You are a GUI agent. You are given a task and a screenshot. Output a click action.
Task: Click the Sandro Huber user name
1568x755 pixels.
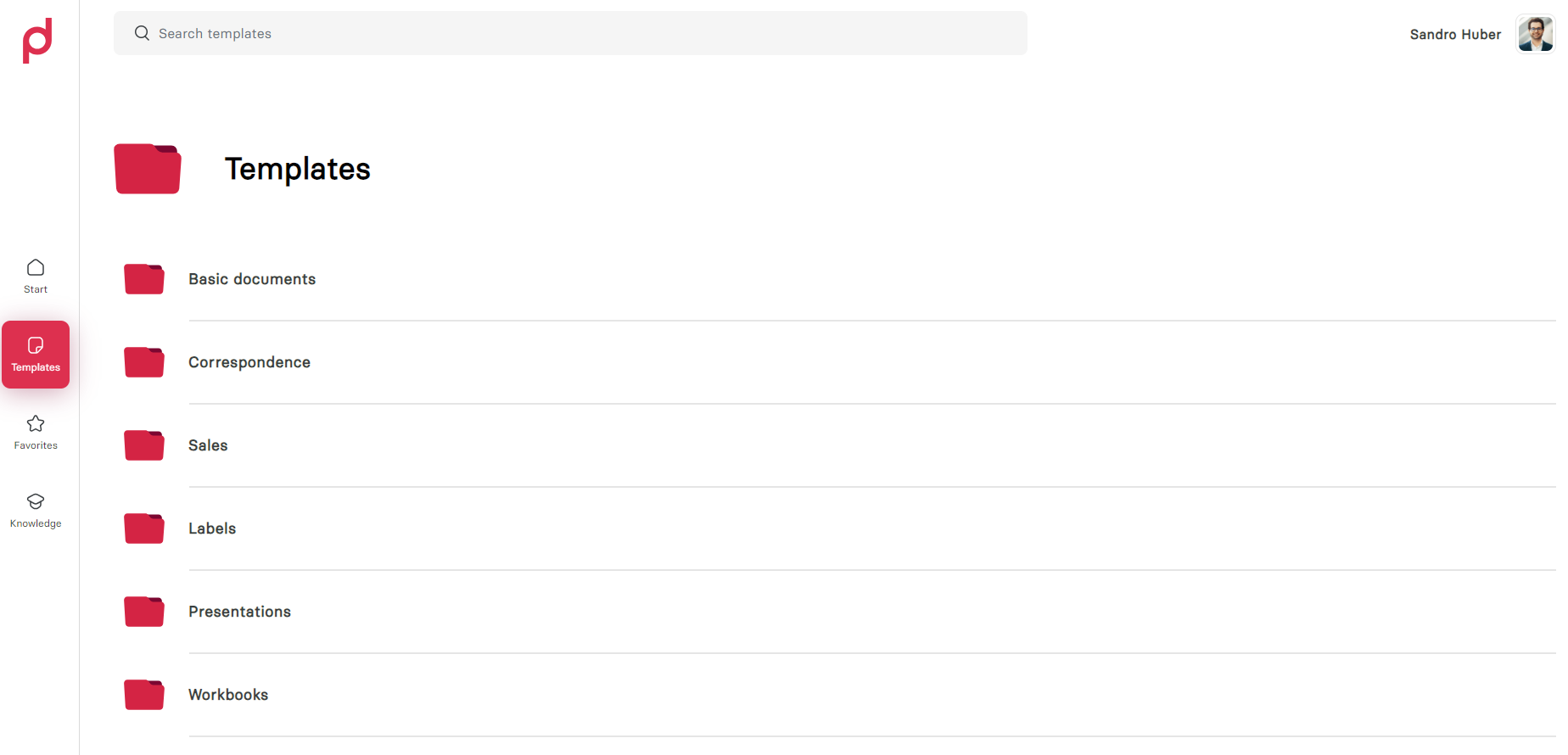coord(1455,35)
